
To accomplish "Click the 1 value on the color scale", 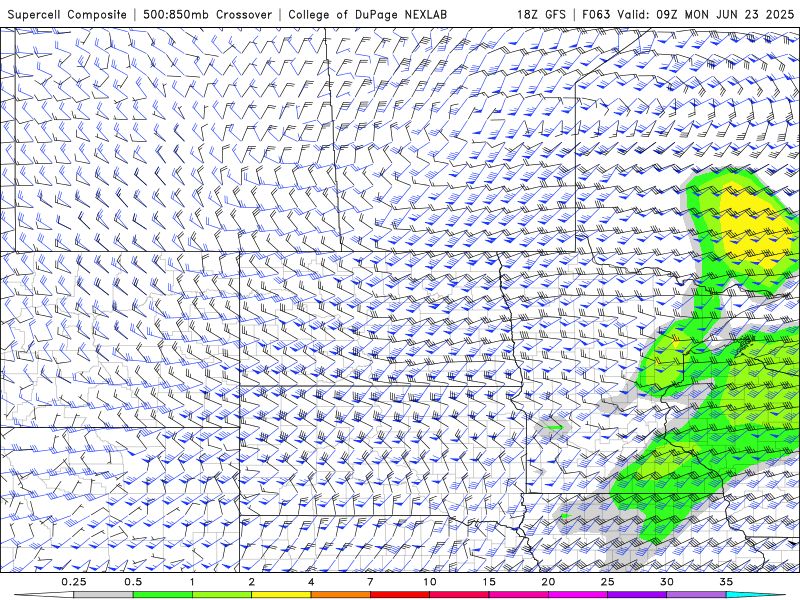I will point(192,582).
